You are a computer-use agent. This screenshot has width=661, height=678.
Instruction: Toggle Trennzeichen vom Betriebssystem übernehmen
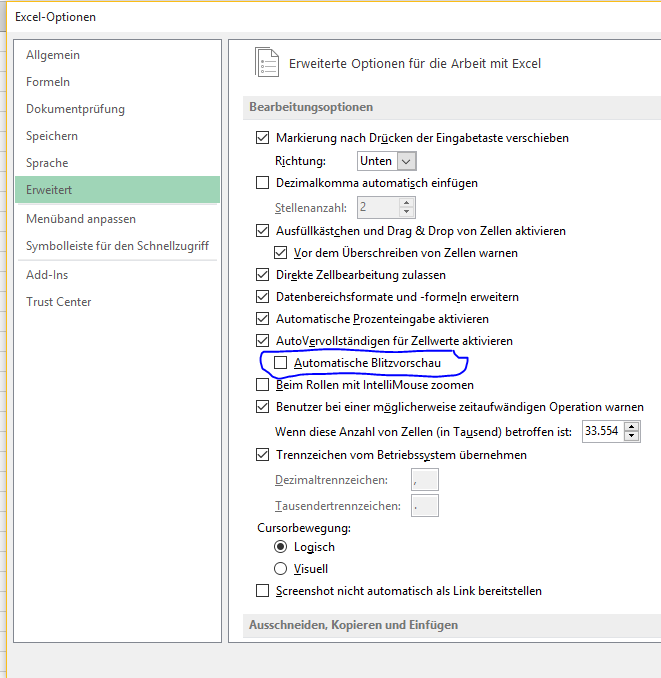tap(262, 455)
